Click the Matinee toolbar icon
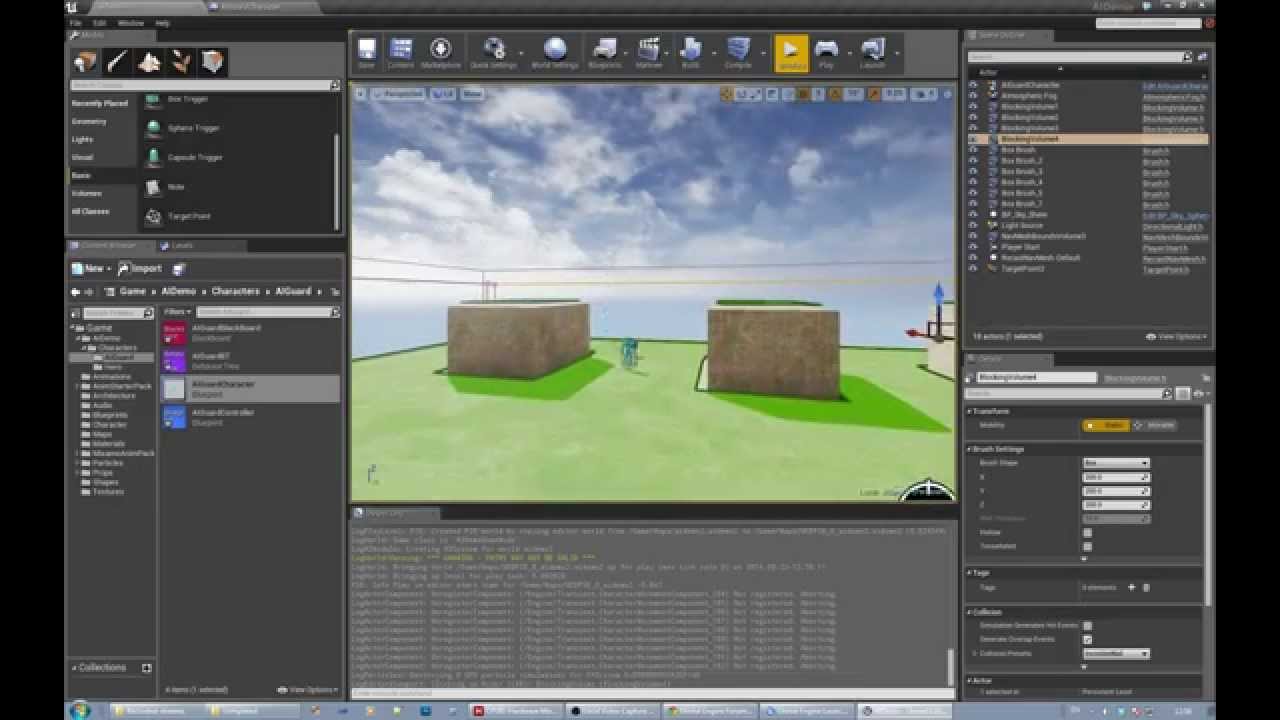 [649, 53]
